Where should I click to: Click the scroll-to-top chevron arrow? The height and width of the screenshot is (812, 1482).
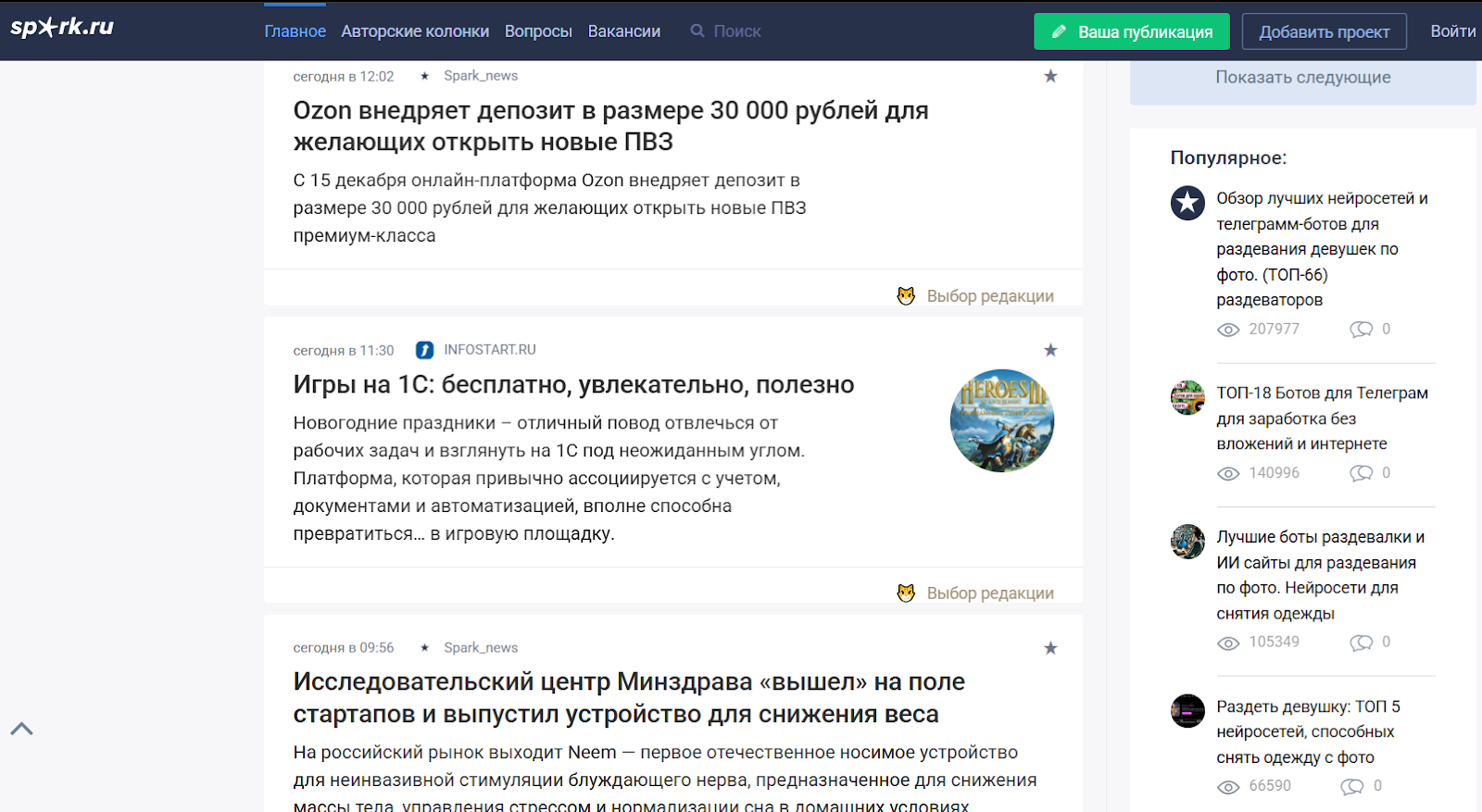(x=21, y=729)
